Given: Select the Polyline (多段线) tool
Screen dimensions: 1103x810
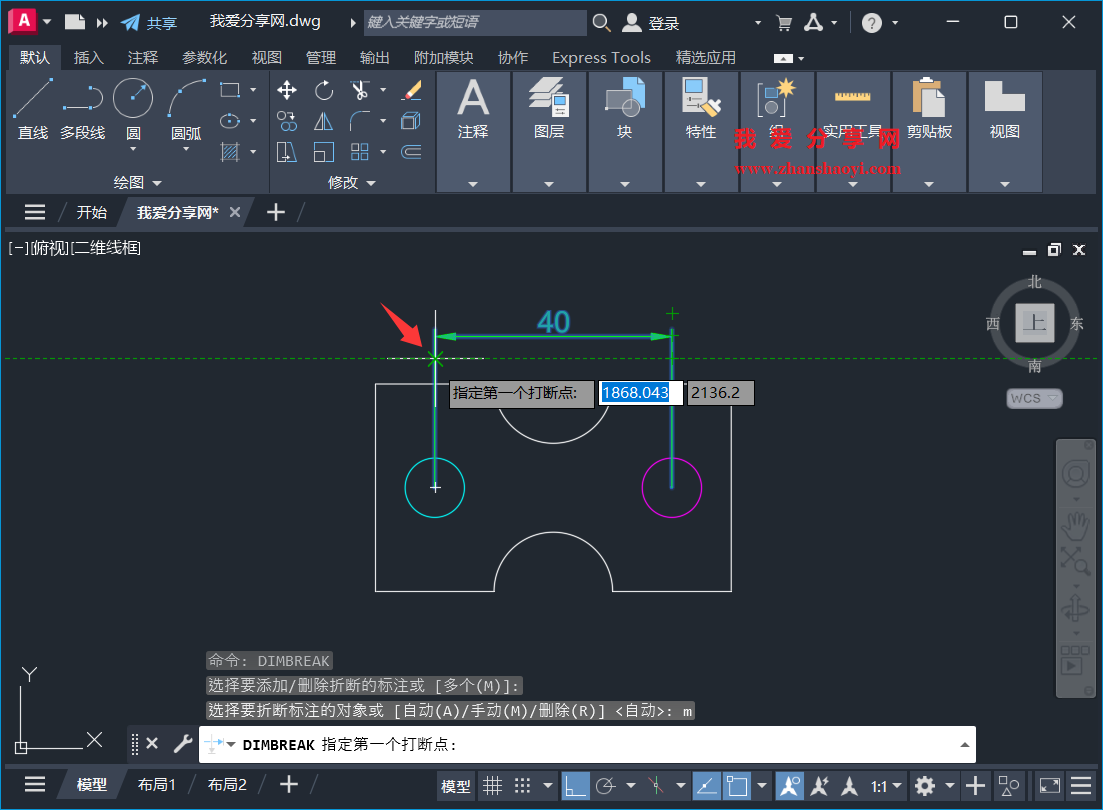Looking at the screenshot, I should [82, 108].
